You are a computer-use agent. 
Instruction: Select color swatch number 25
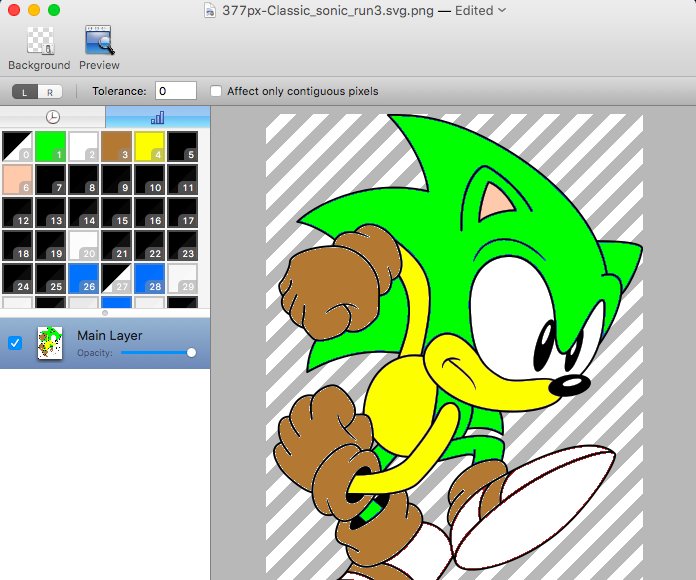(50, 278)
